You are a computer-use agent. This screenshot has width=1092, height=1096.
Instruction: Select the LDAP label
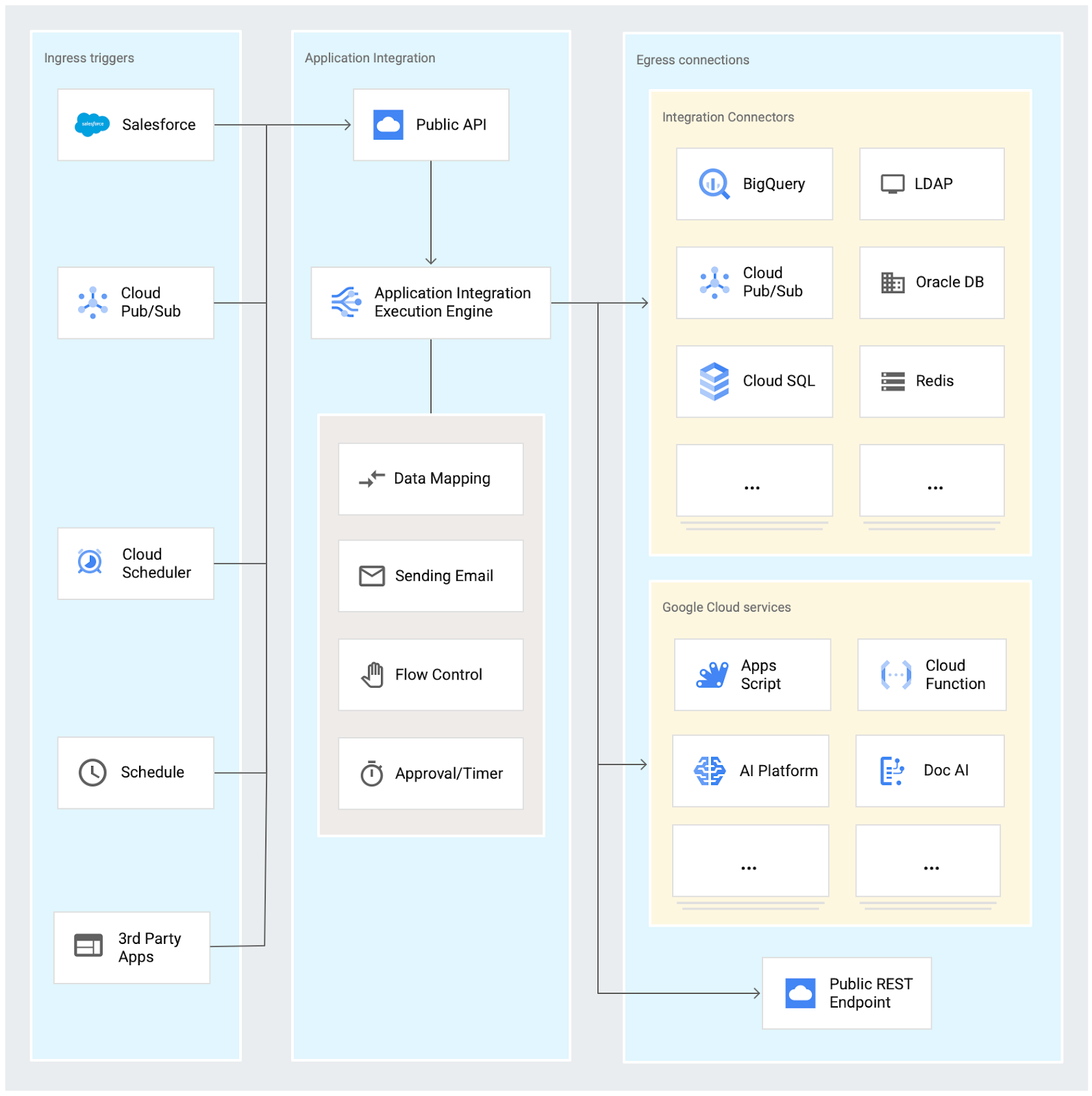pos(934,184)
